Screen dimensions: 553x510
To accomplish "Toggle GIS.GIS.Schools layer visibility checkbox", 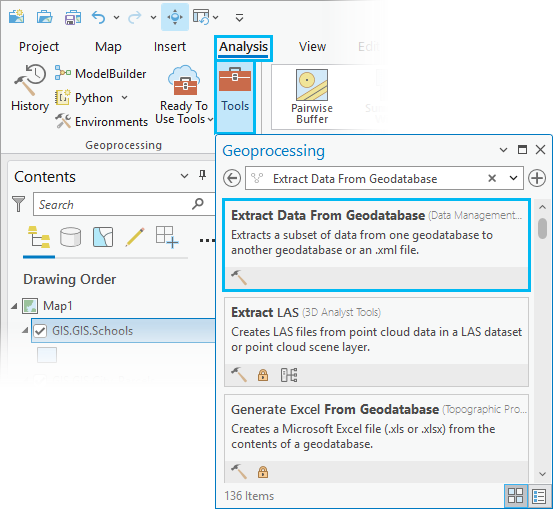I will (40, 331).
